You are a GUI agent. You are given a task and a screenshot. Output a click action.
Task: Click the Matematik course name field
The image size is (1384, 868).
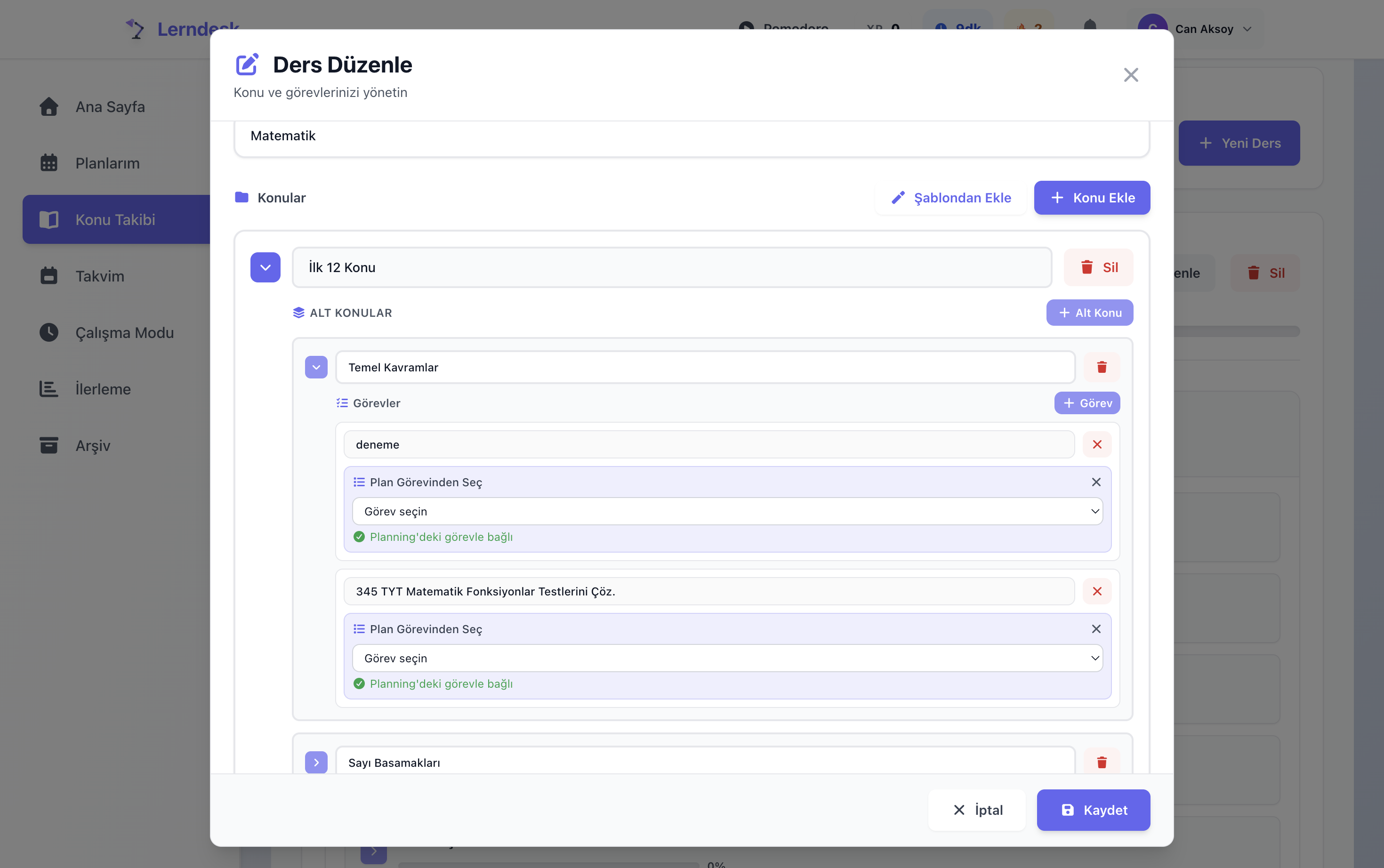click(x=691, y=136)
